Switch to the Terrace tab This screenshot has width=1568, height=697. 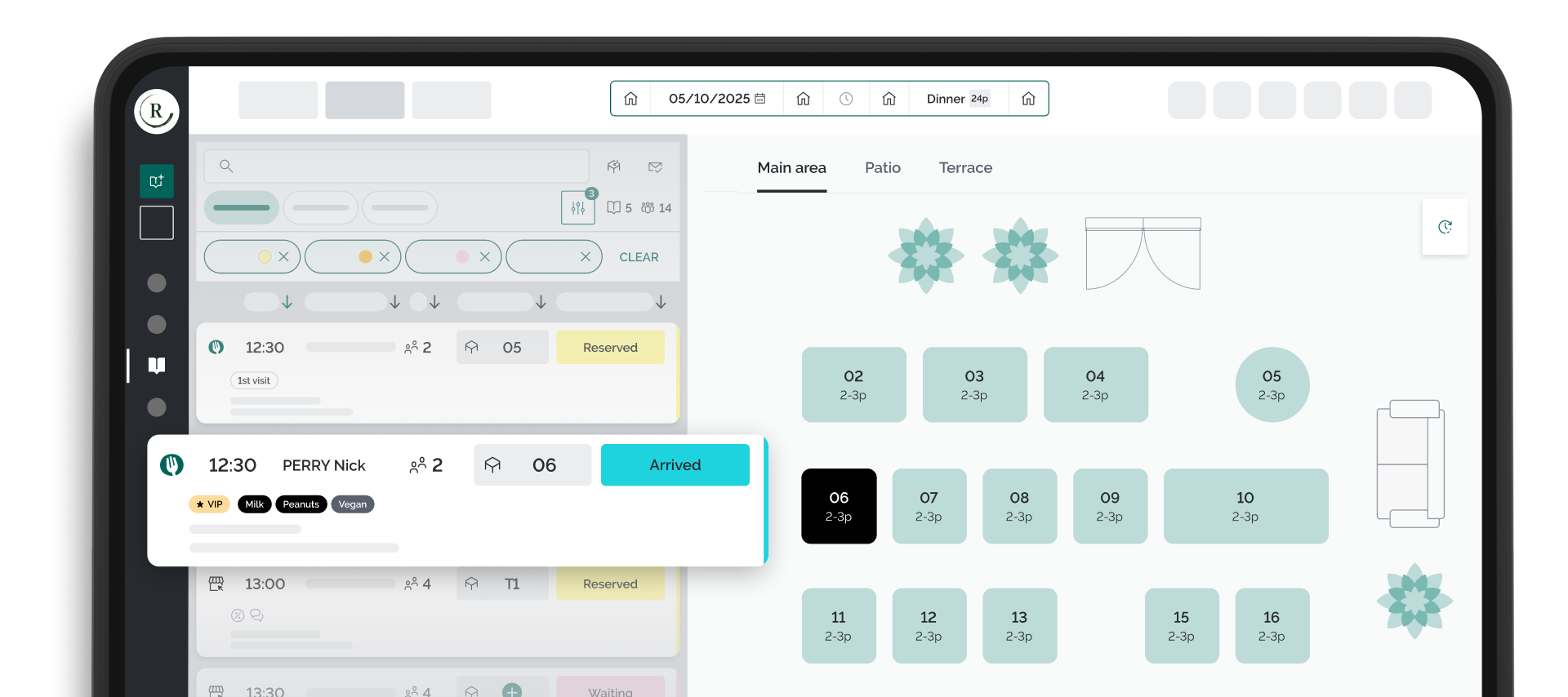[965, 167]
